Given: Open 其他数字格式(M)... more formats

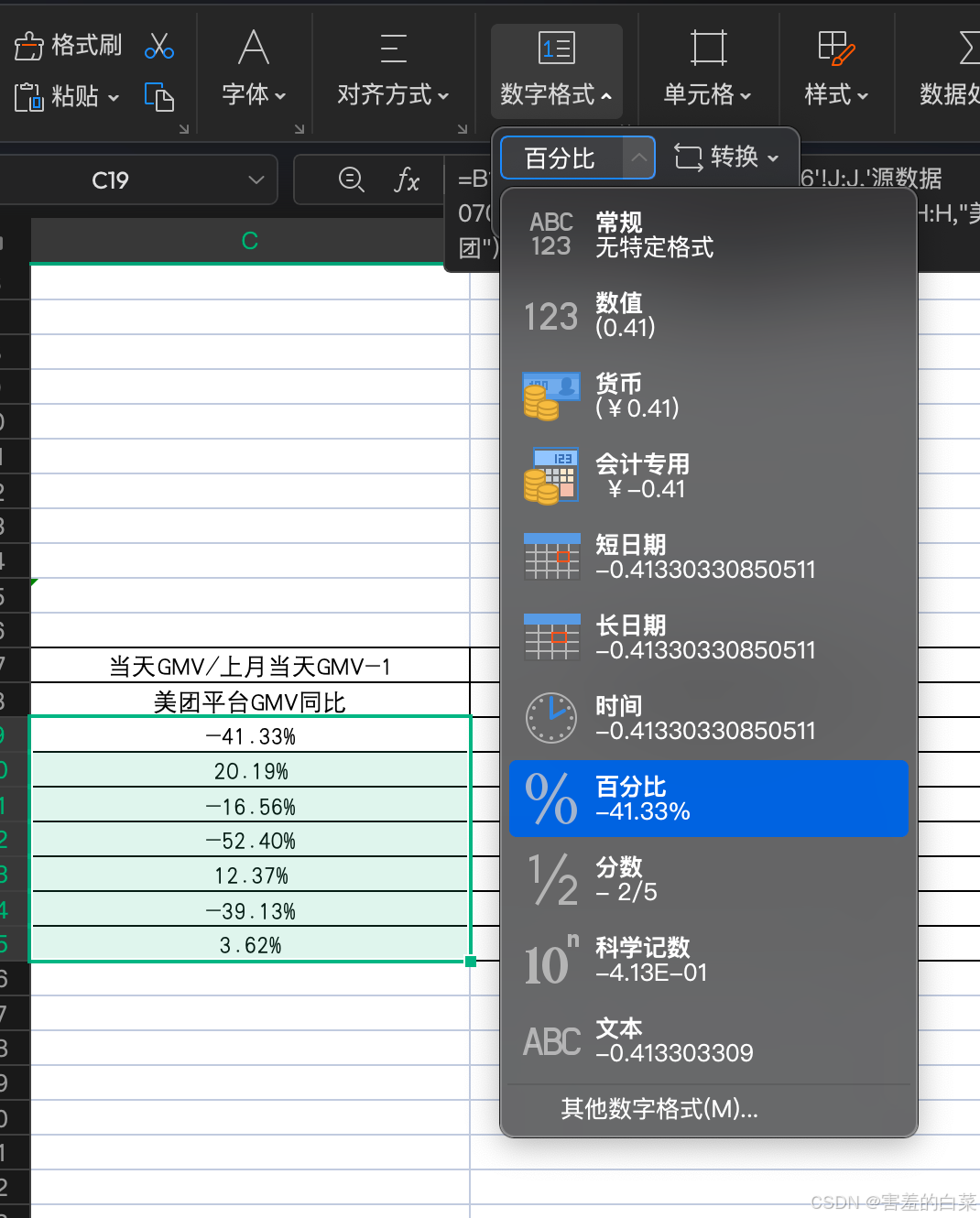Looking at the screenshot, I should 708,1109.
